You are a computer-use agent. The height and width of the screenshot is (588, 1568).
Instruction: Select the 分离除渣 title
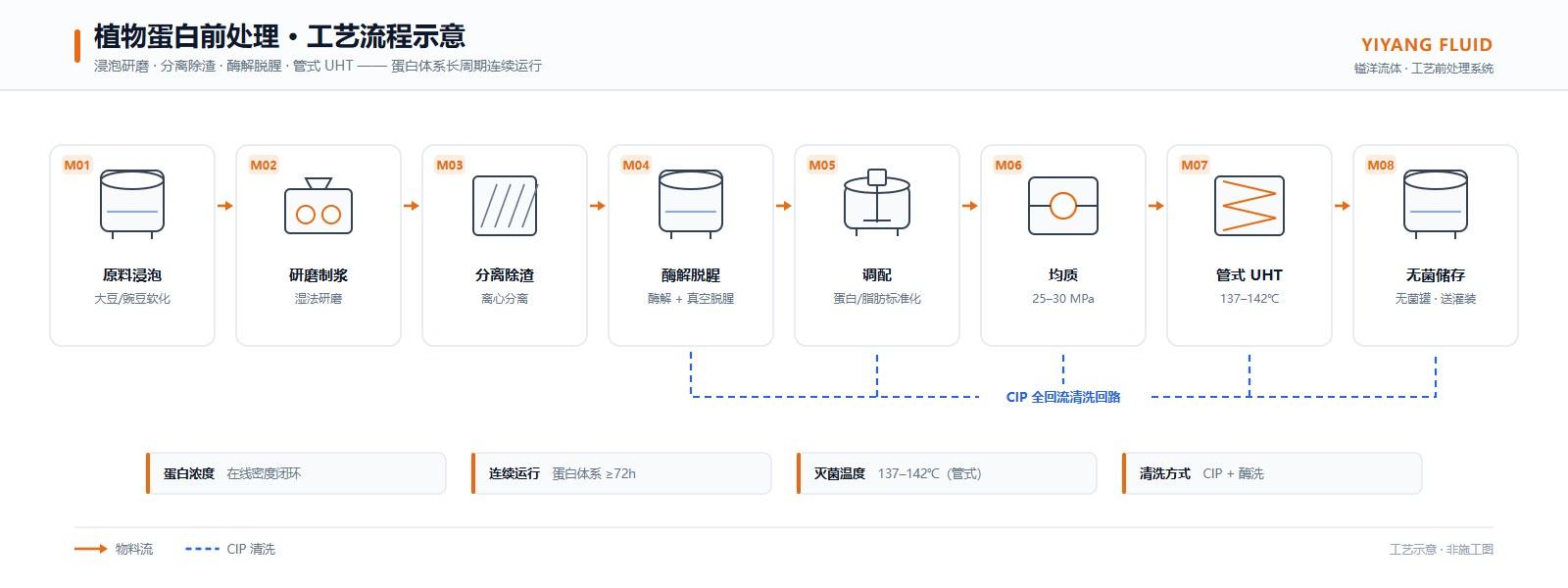pos(505,275)
